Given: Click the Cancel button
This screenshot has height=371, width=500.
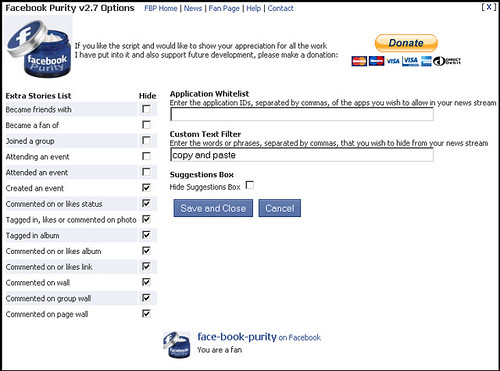Looking at the screenshot, I should (280, 208).
